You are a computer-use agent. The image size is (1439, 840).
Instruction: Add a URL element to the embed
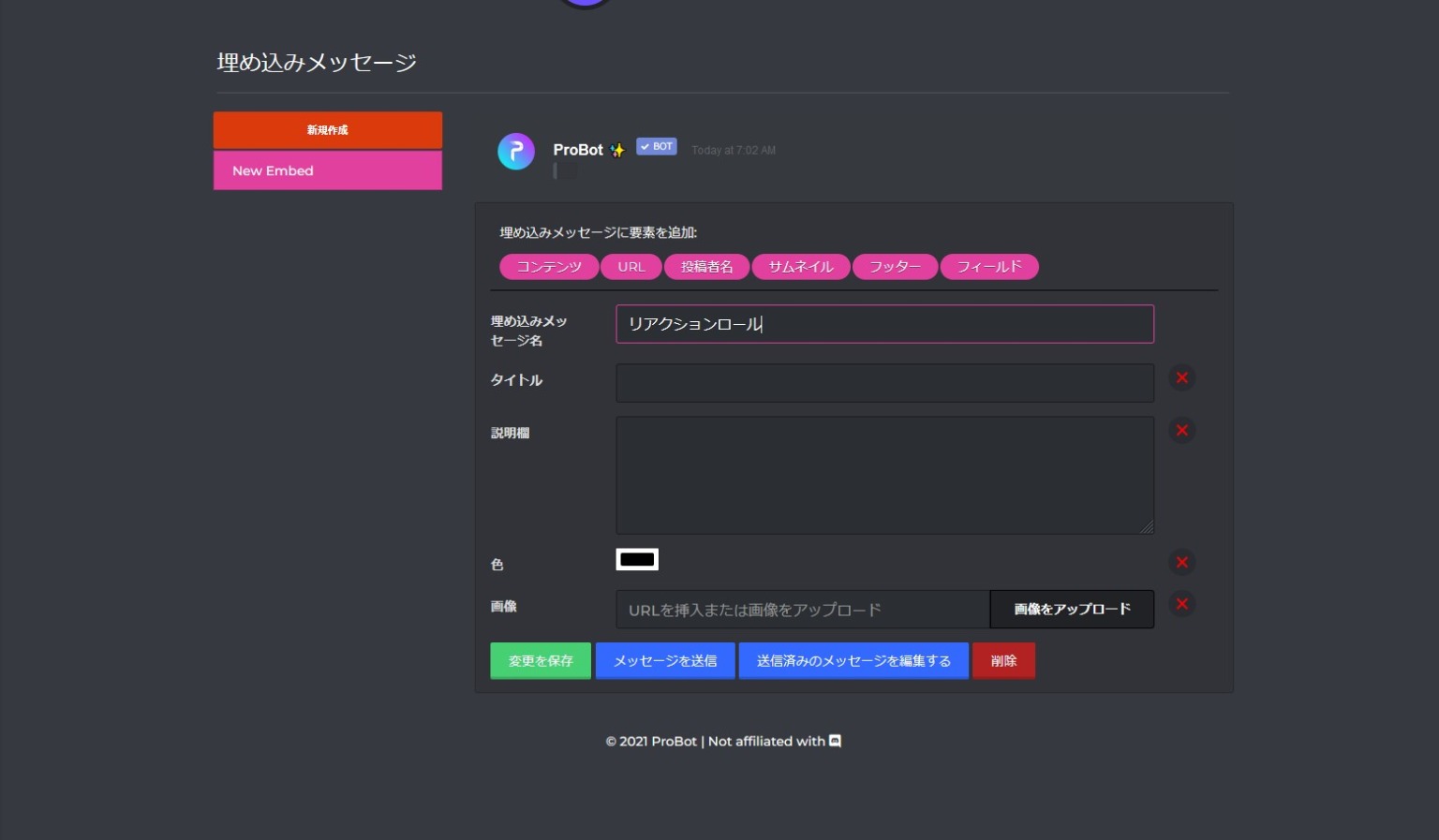(630, 267)
